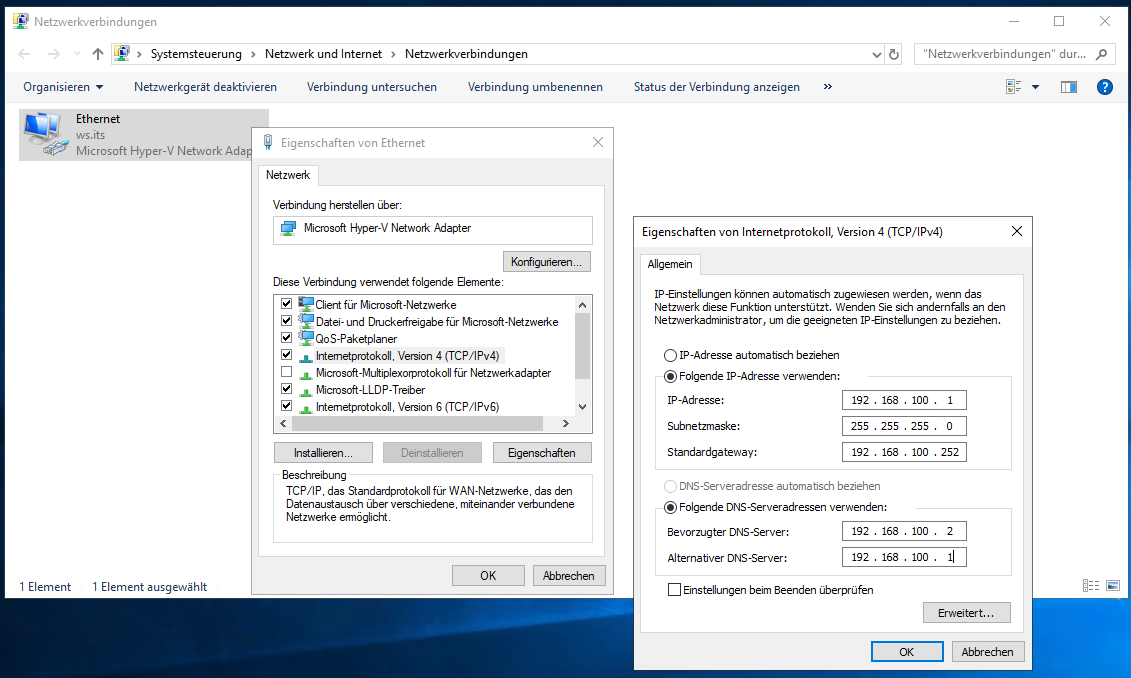The image size is (1131, 678).
Task: Uncheck QoS-Paketplaner checkbox
Action: pos(286,338)
